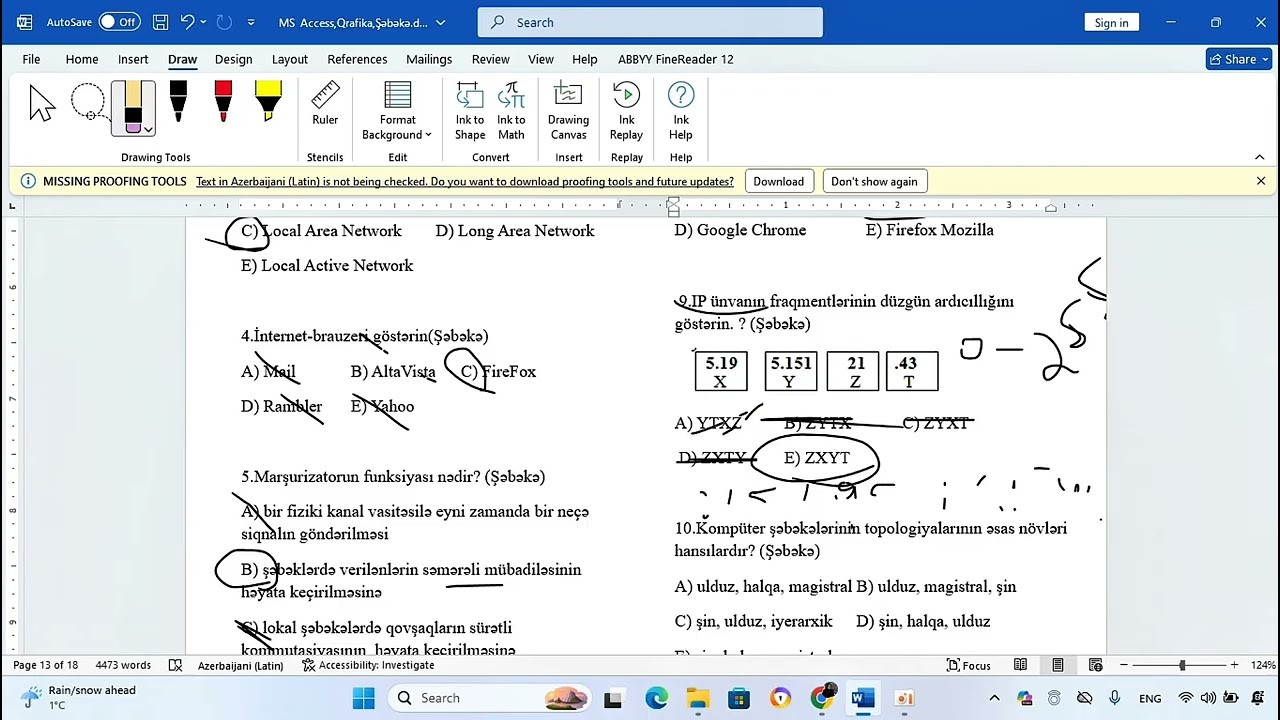Open the Design tab
This screenshot has width=1280, height=720.
pos(233,59)
